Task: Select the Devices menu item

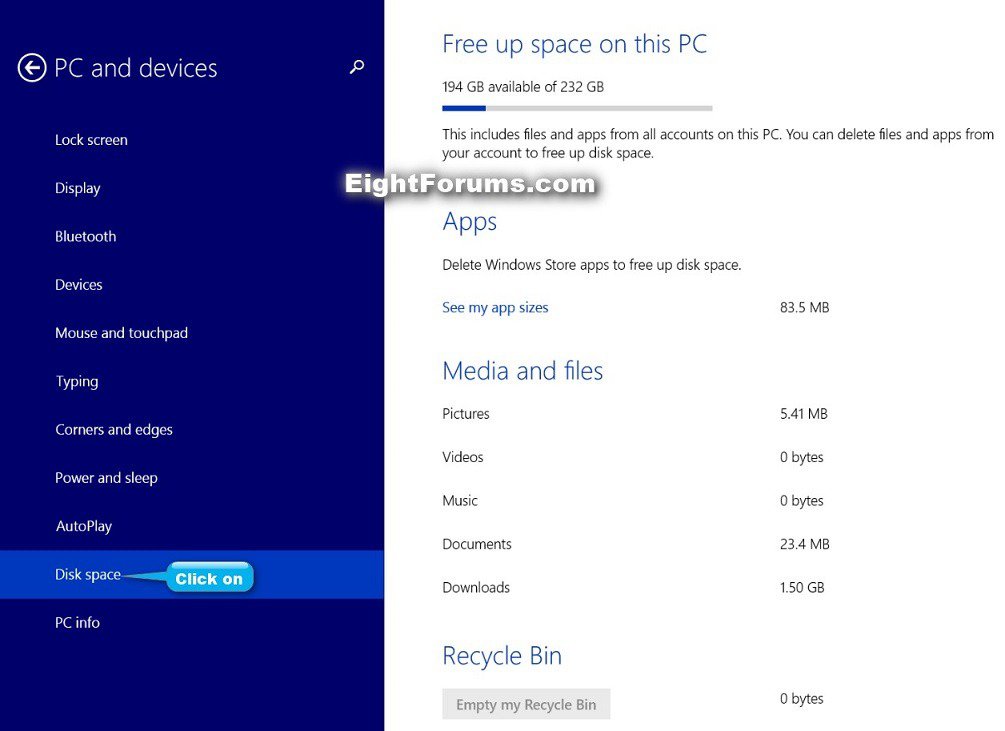Action: 79,285
